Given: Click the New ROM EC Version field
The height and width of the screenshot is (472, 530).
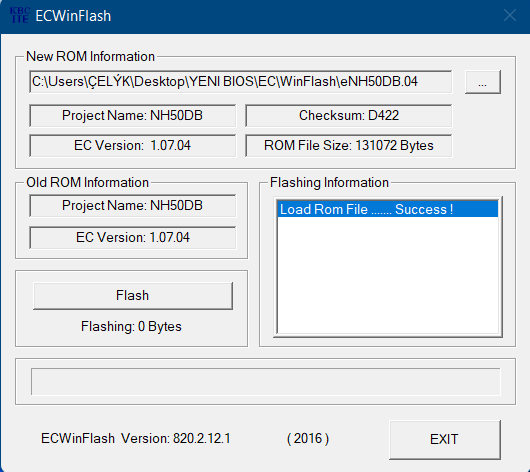Looking at the screenshot, I should [132, 146].
